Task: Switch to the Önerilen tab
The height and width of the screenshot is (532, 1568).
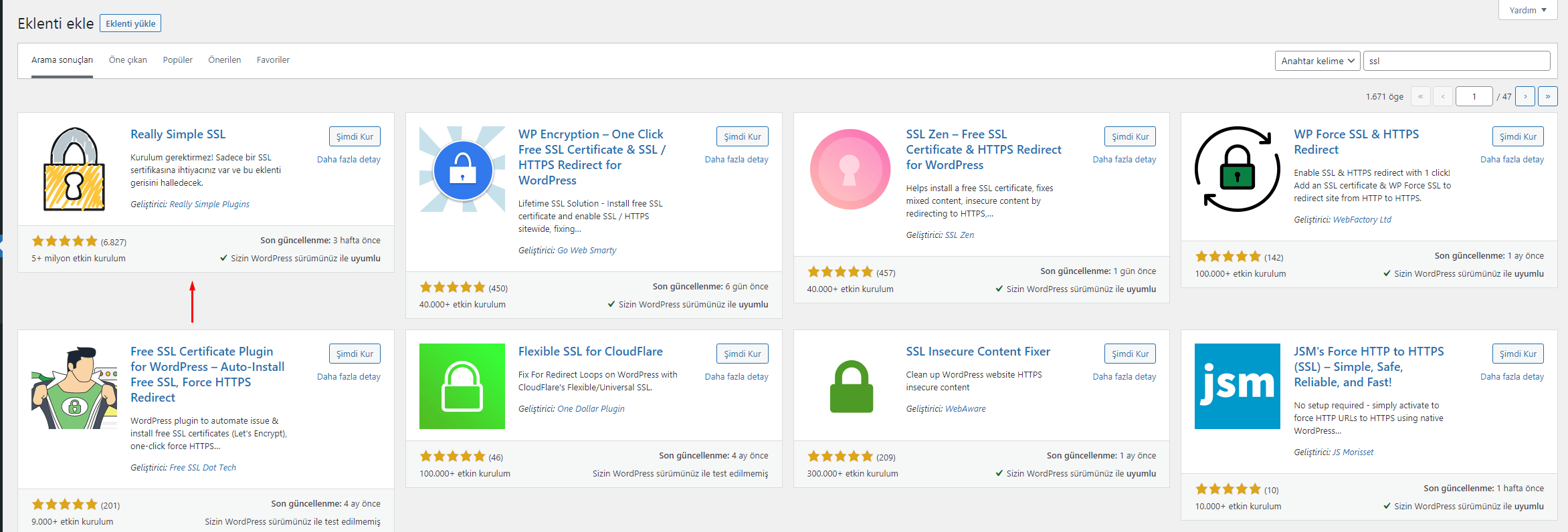Action: [225, 60]
